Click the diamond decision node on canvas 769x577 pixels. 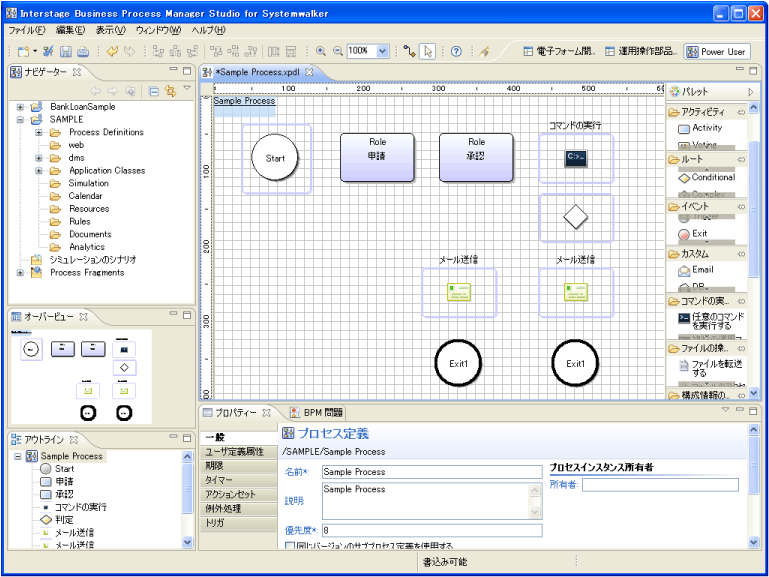(x=575, y=217)
